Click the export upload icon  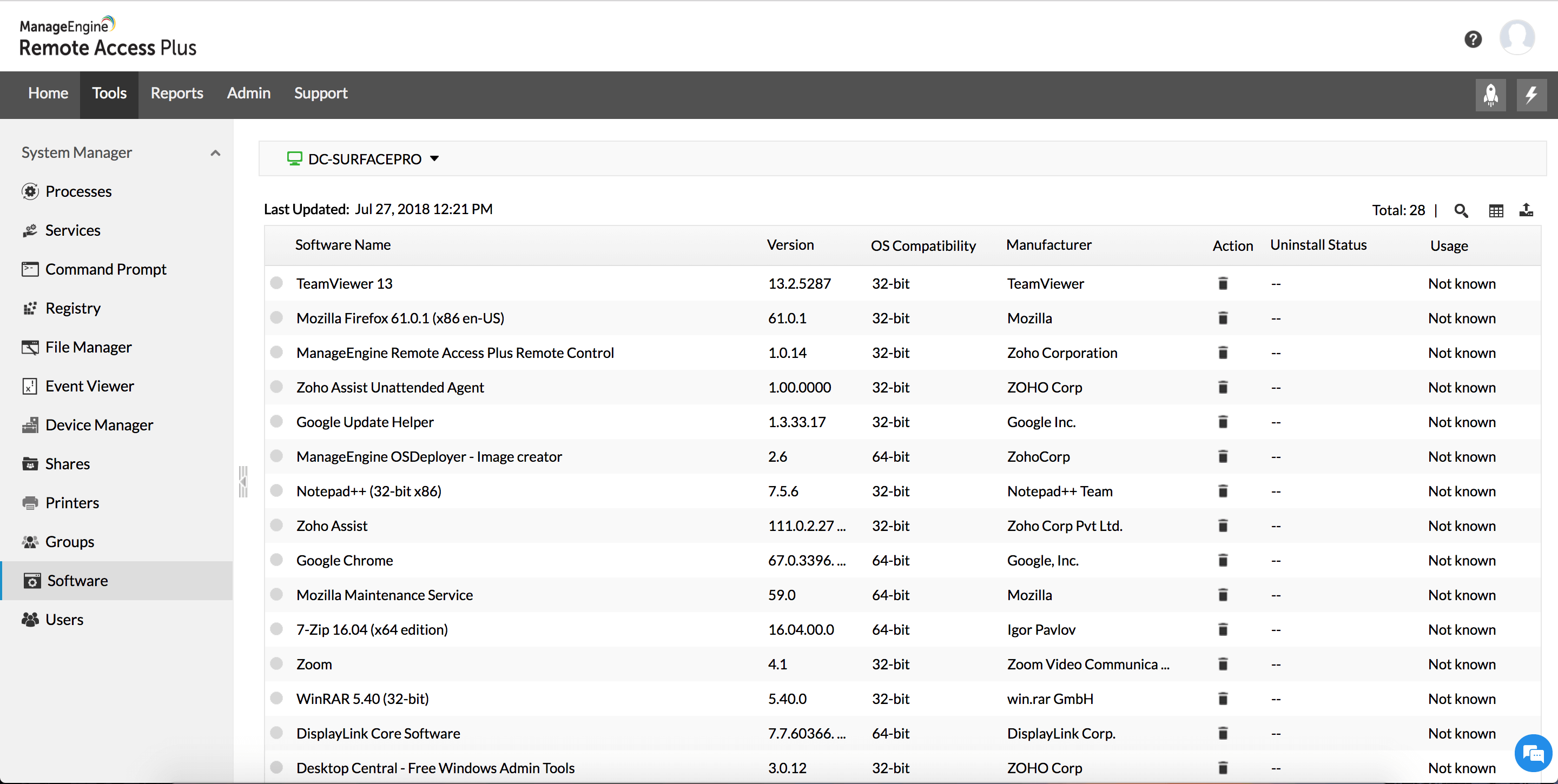(x=1526, y=210)
